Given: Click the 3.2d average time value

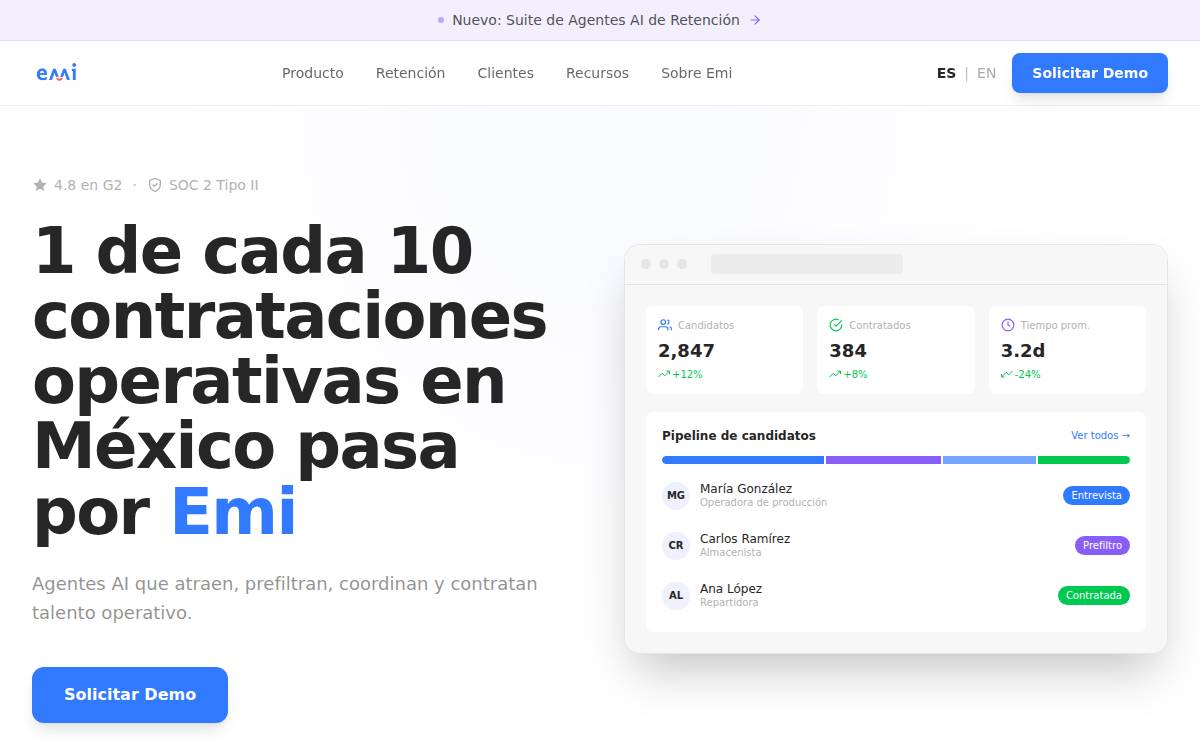Looking at the screenshot, I should (1023, 350).
